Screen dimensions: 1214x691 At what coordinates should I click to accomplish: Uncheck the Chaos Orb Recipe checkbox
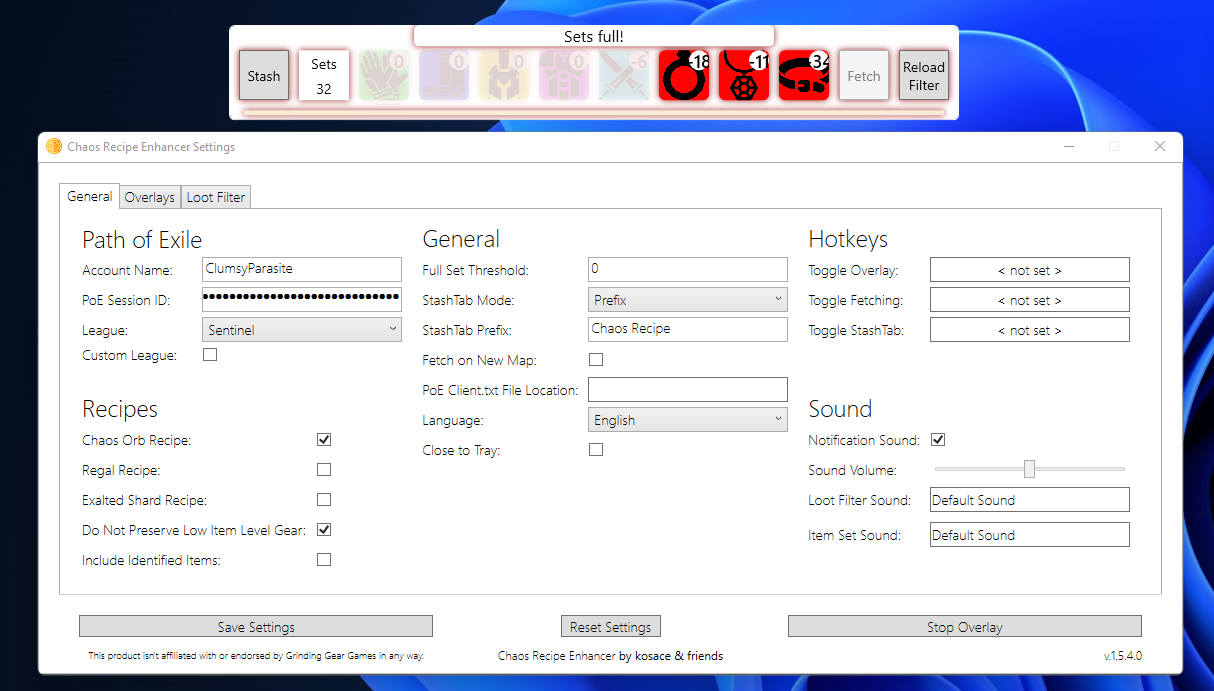(324, 439)
